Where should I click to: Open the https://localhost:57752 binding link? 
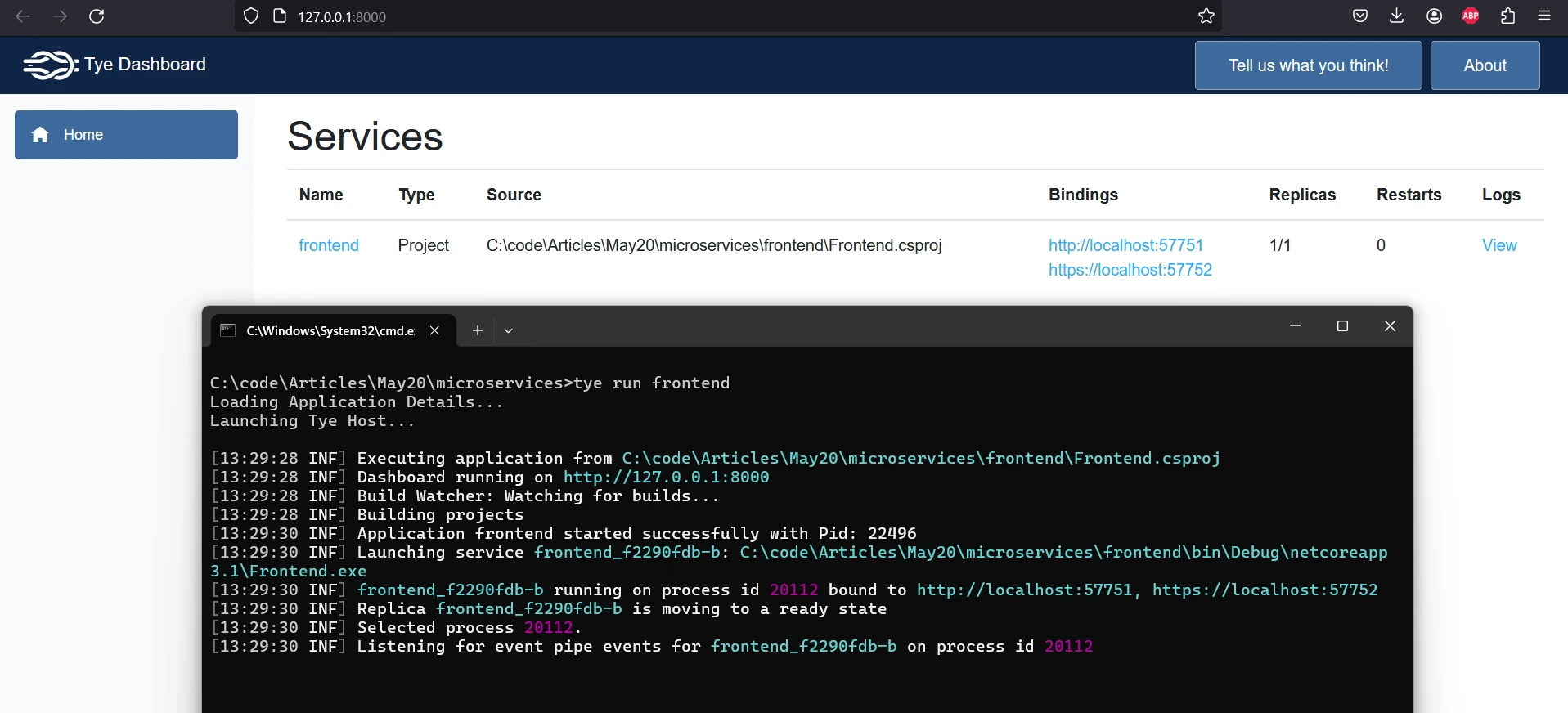pos(1130,270)
